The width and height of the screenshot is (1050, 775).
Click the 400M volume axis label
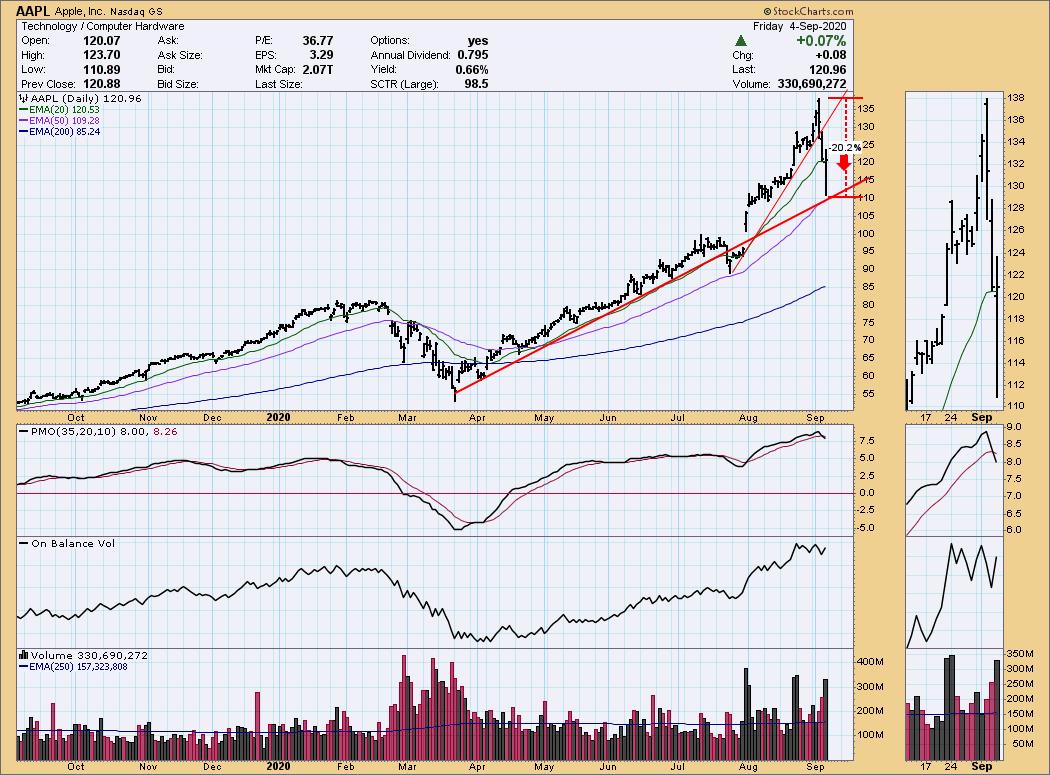(871, 662)
